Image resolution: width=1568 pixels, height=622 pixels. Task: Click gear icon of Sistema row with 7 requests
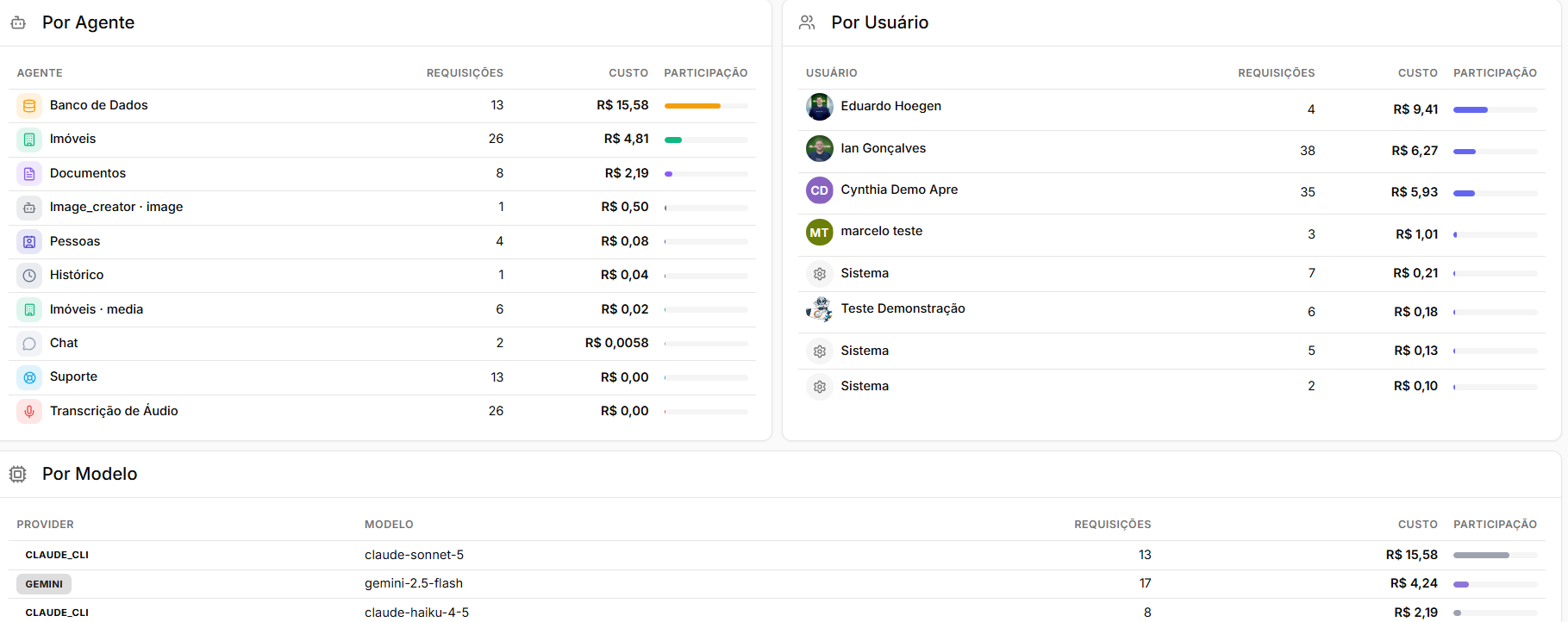[820, 274]
